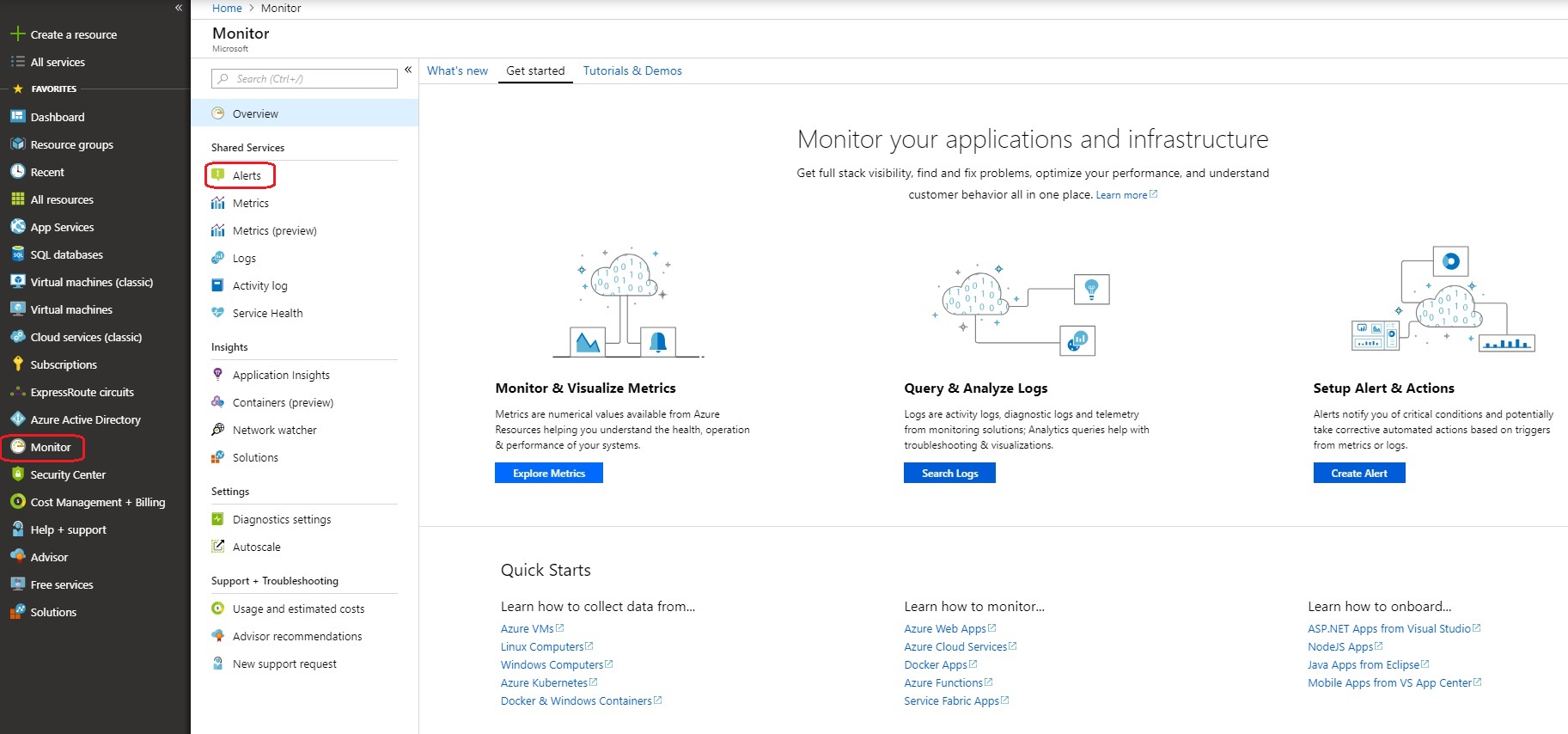The height and width of the screenshot is (734, 1568).
Task: Select Overview in the Monitor menu
Action: click(x=304, y=113)
